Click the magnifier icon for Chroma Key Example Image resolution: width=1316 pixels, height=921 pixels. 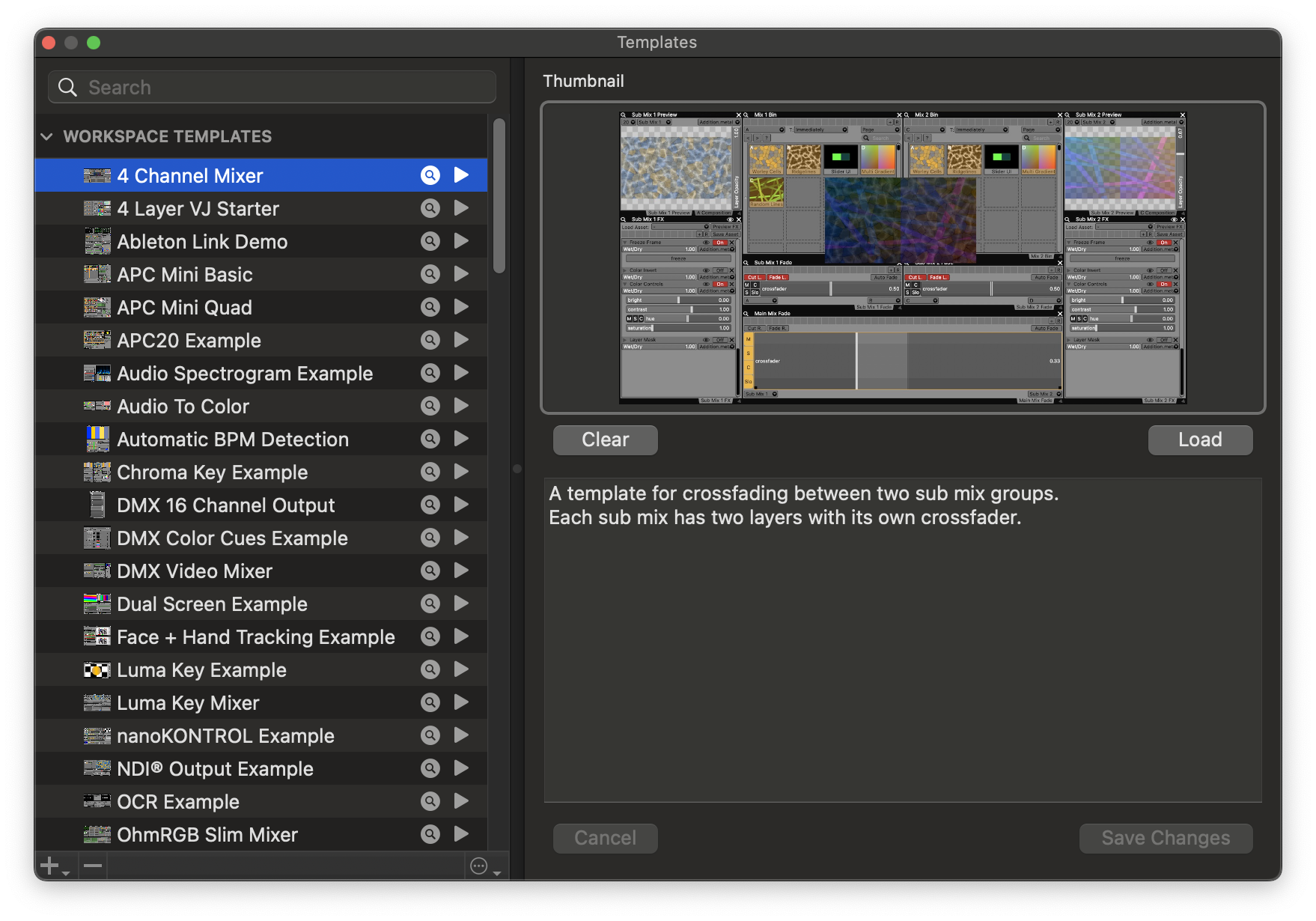pos(430,472)
